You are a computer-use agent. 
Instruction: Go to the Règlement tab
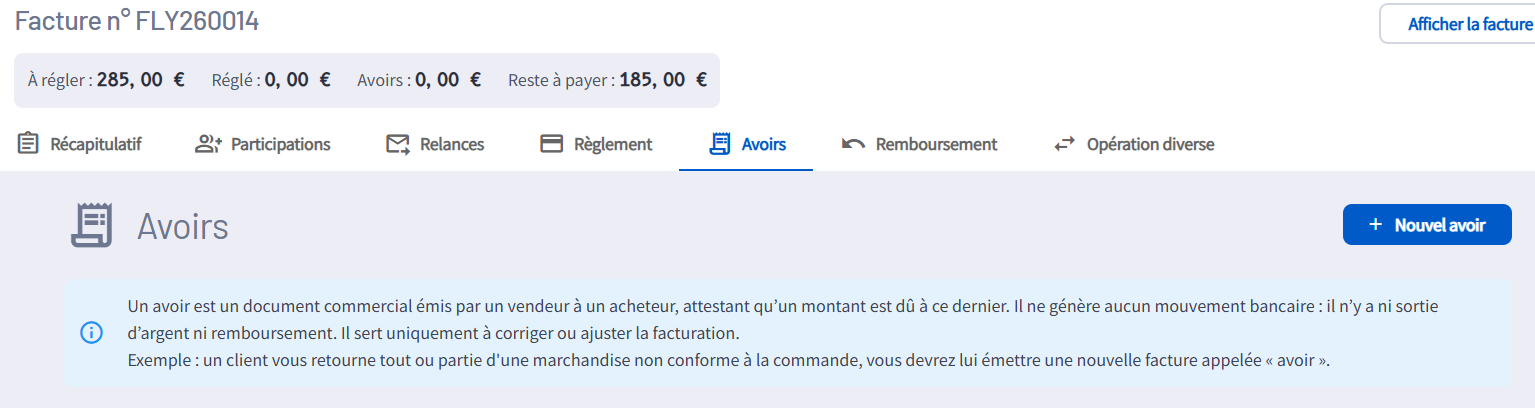(x=613, y=144)
